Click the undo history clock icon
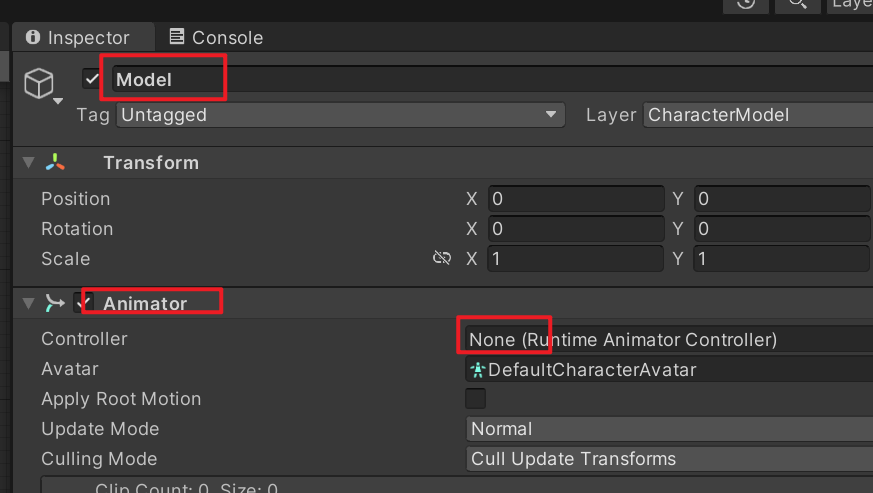Image resolution: width=873 pixels, height=493 pixels. 746,3
